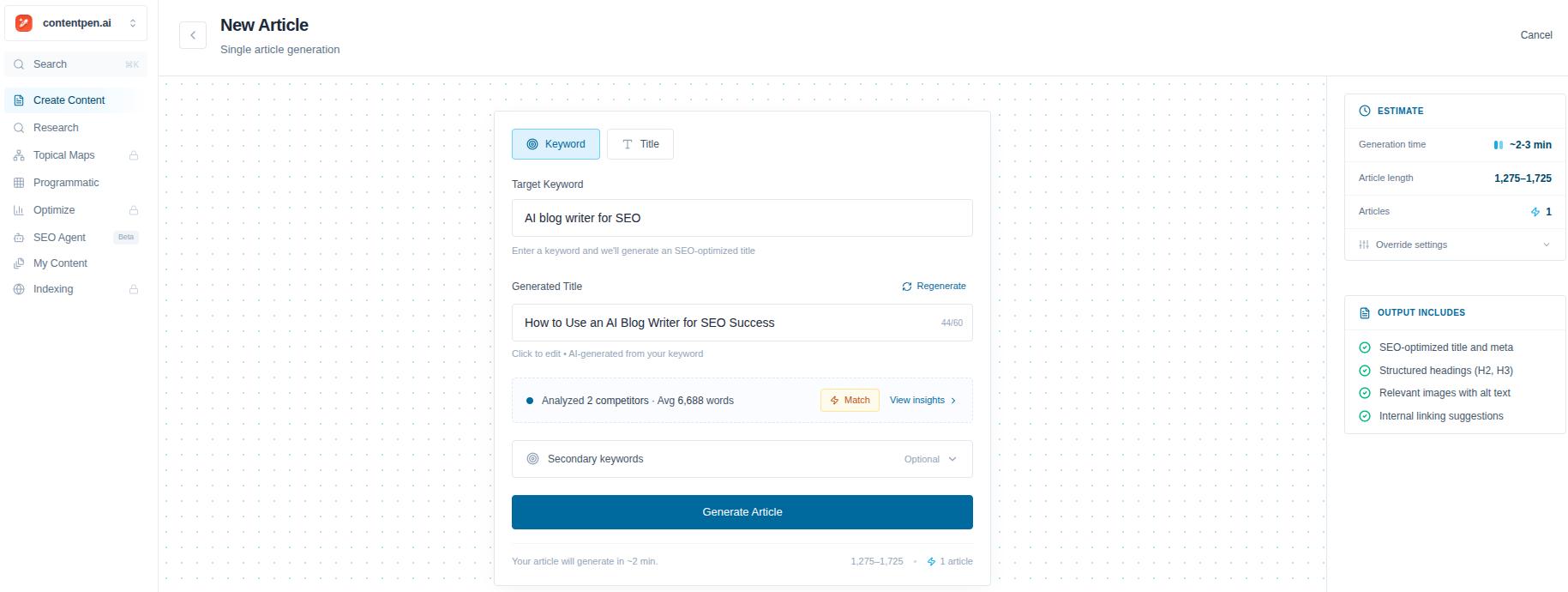Click checkmark beside Relevant images with alt text
Image resolution: width=1568 pixels, height=592 pixels.
(1365, 393)
